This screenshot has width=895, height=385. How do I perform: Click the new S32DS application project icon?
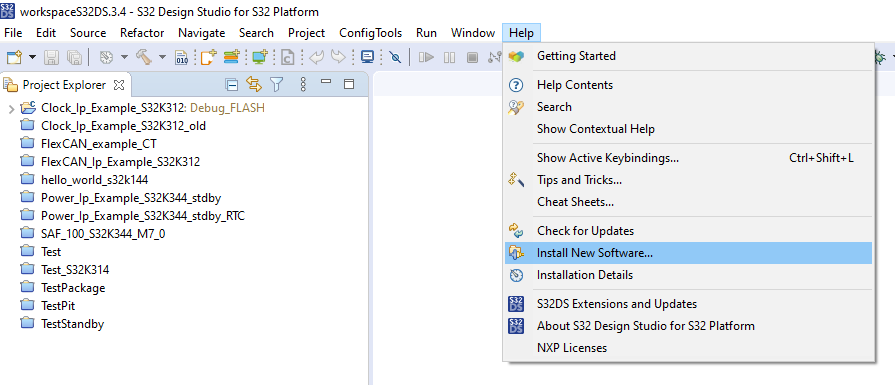click(x=209, y=56)
